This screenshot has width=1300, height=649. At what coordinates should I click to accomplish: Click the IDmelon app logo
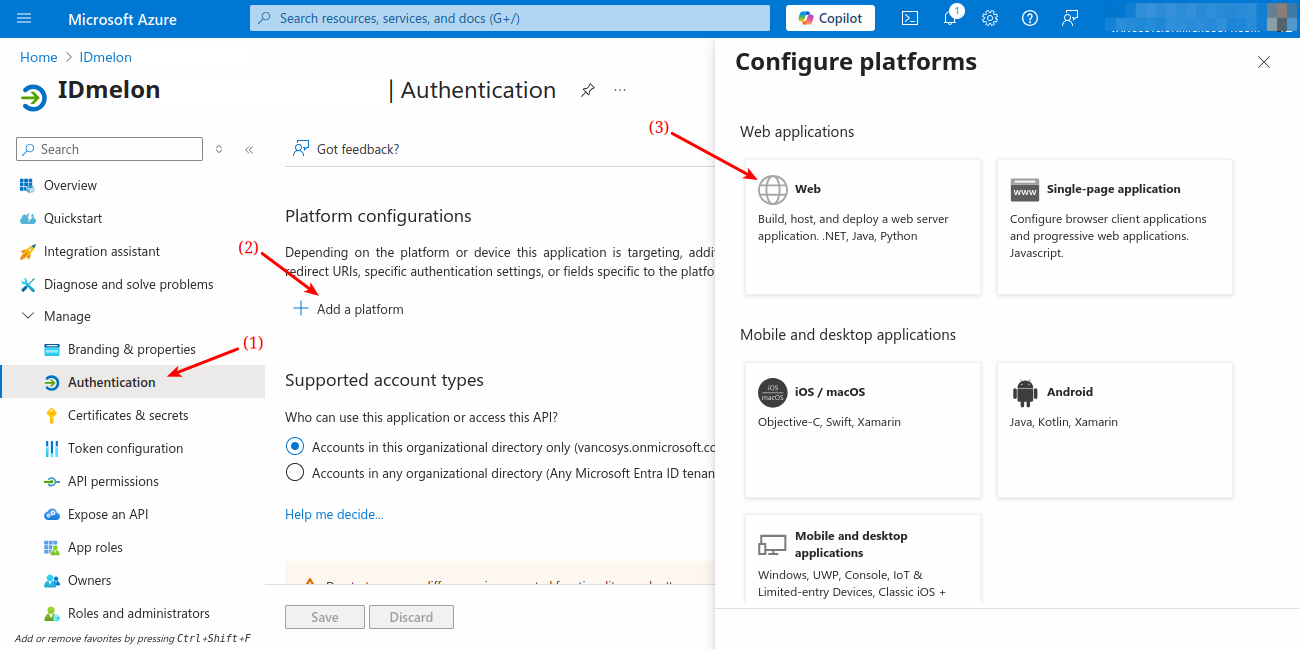coord(33,97)
